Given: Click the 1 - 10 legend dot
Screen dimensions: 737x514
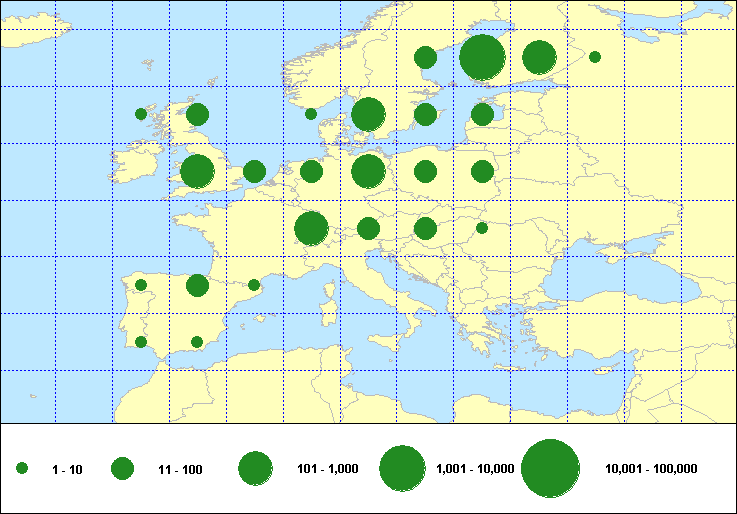Looking at the screenshot, I should [22, 468].
